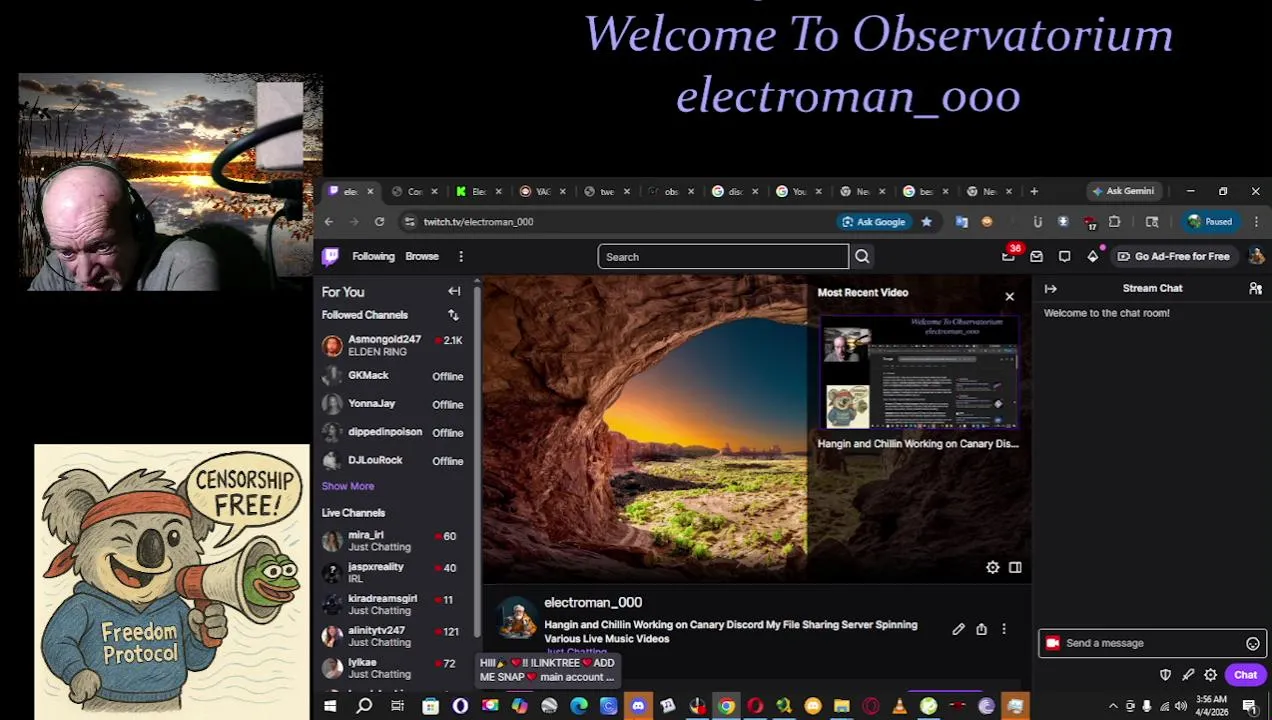Open YonnaJay channel in sidebar
Image resolution: width=1272 pixels, height=720 pixels.
(x=393, y=404)
